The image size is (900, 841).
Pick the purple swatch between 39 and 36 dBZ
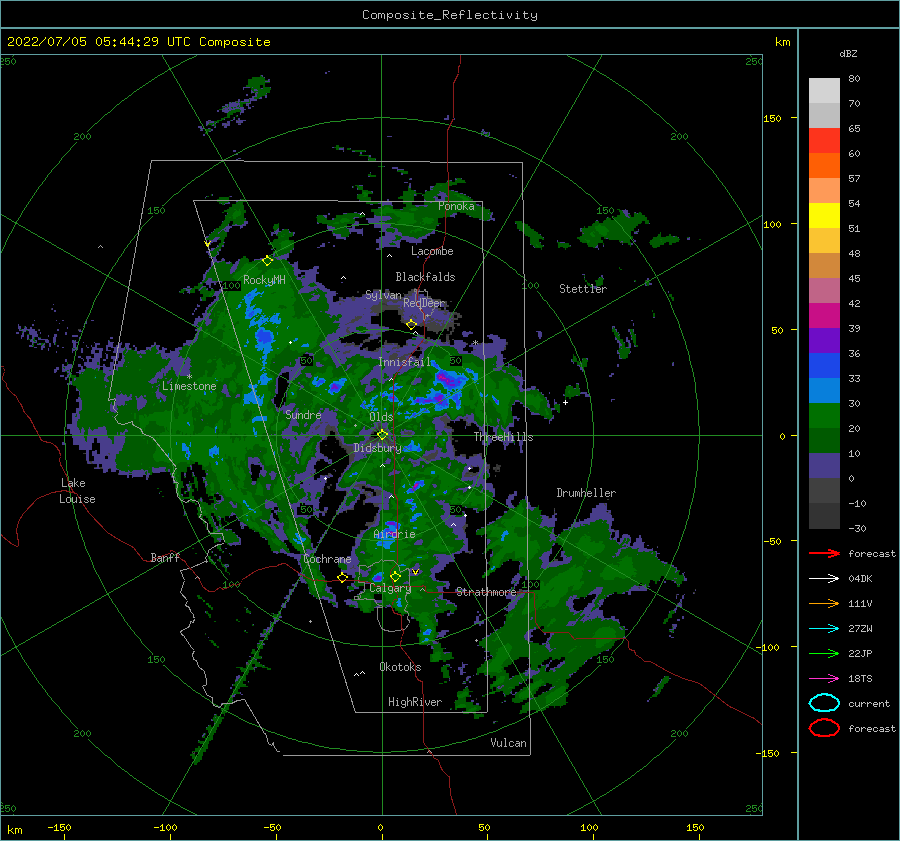(824, 340)
